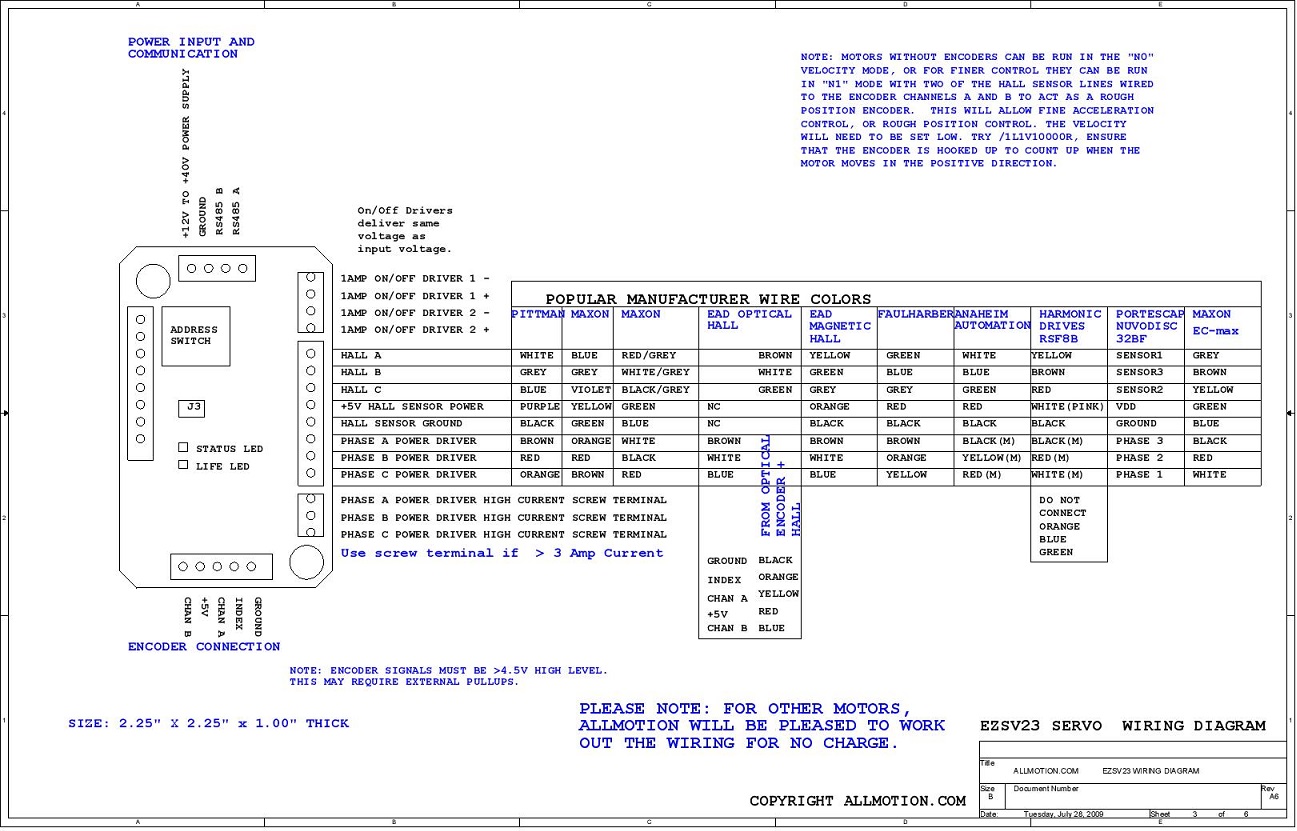Screen dimensions: 1297x831
Task: Select the CHAN A YELLOW entry in encoder box
Action: [x=752, y=596]
